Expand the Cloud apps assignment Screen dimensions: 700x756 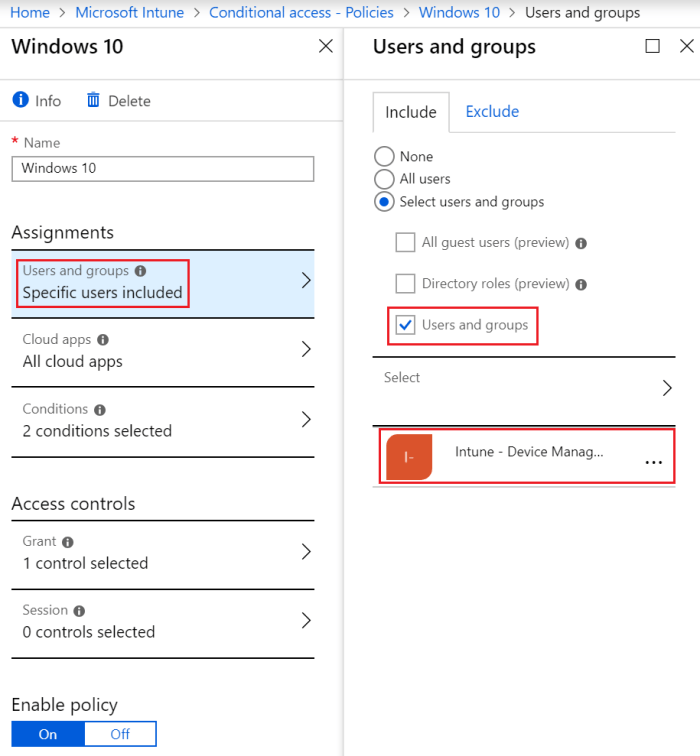[306, 350]
